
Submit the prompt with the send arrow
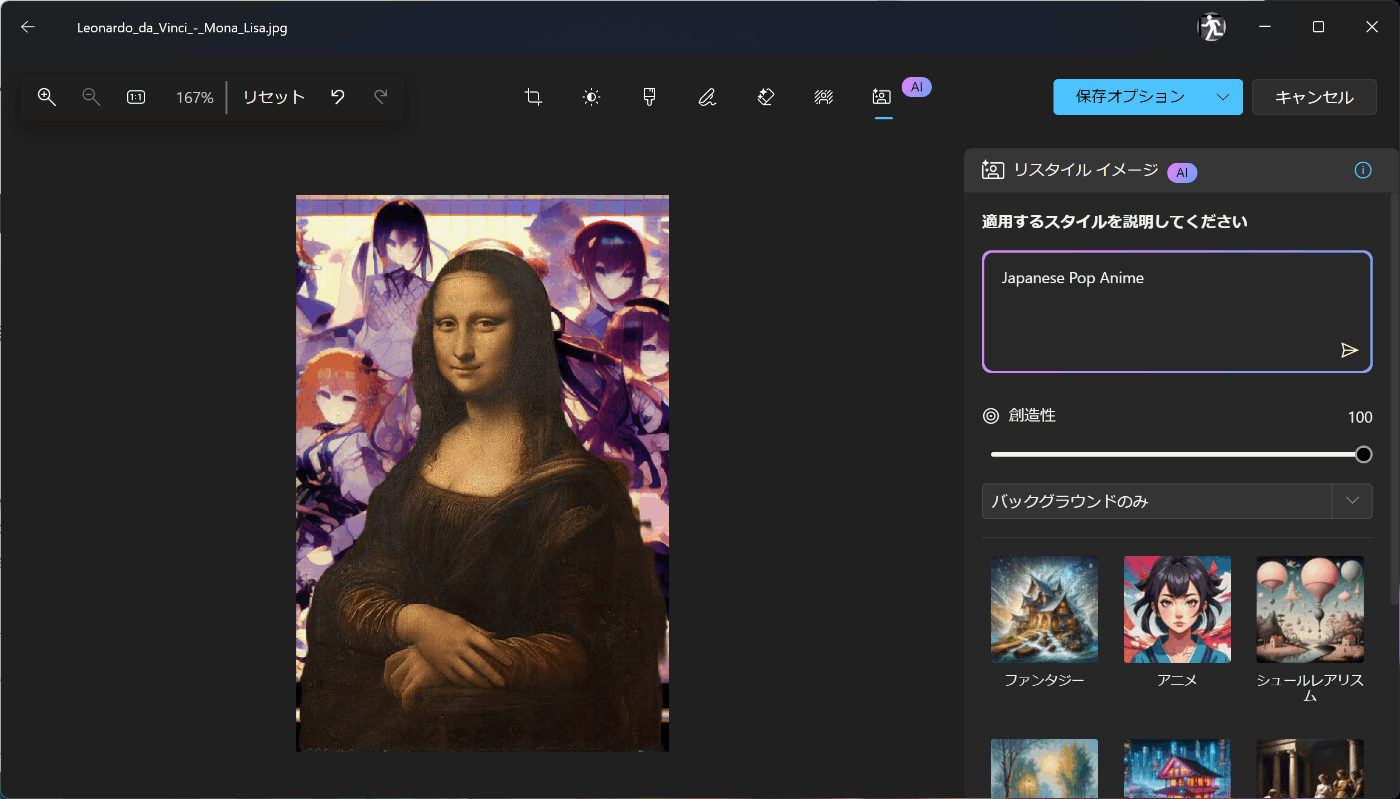(x=1349, y=350)
